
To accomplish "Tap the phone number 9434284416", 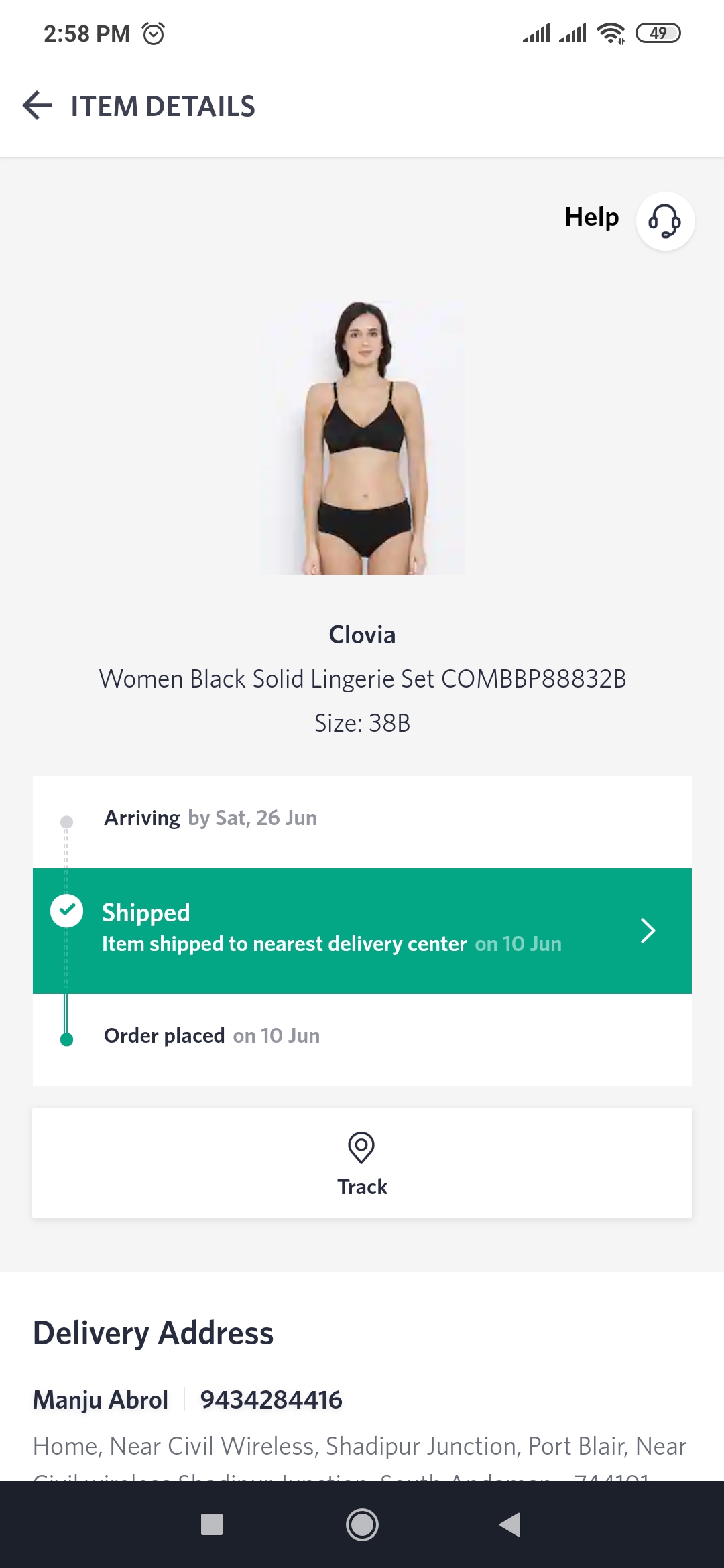I will [271, 1400].
